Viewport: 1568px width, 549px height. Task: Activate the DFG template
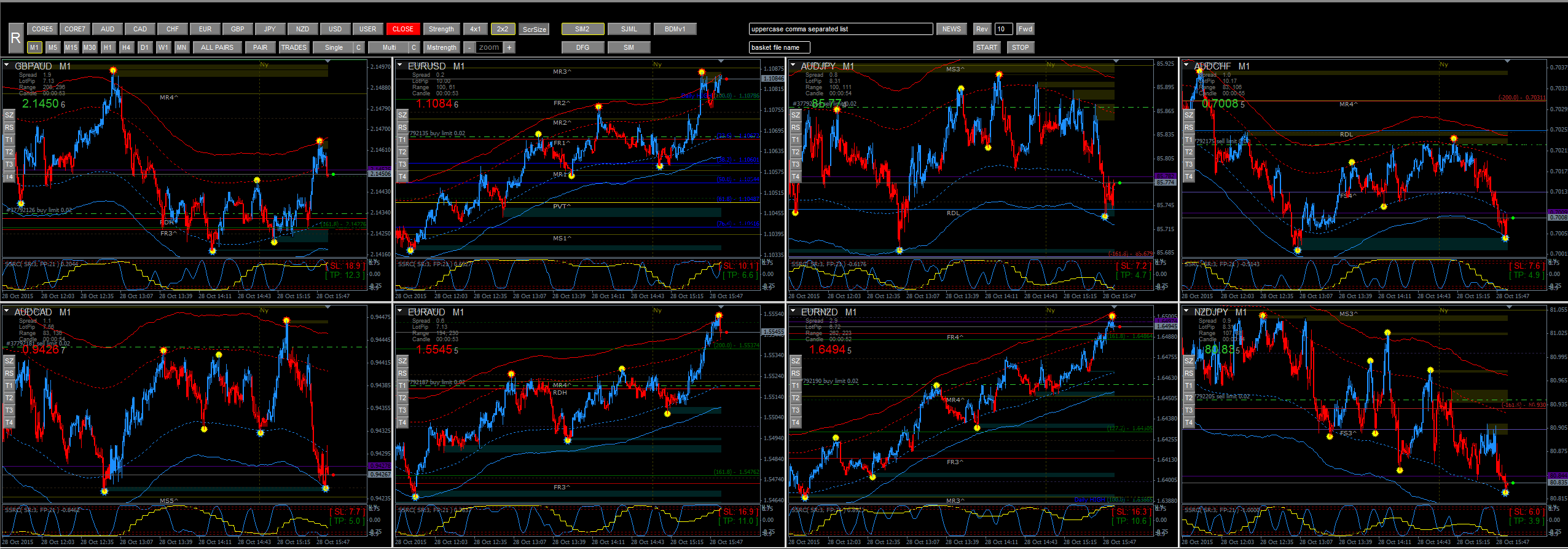click(582, 47)
